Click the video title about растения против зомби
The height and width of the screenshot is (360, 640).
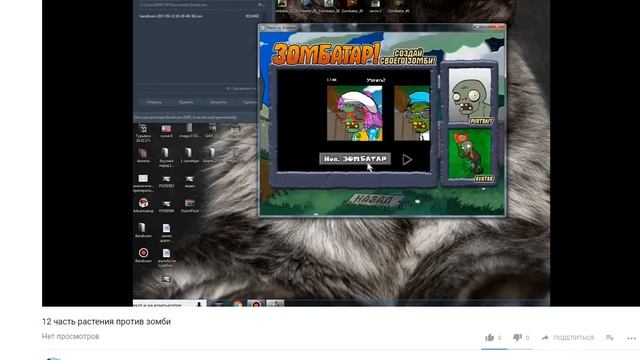coord(106,322)
